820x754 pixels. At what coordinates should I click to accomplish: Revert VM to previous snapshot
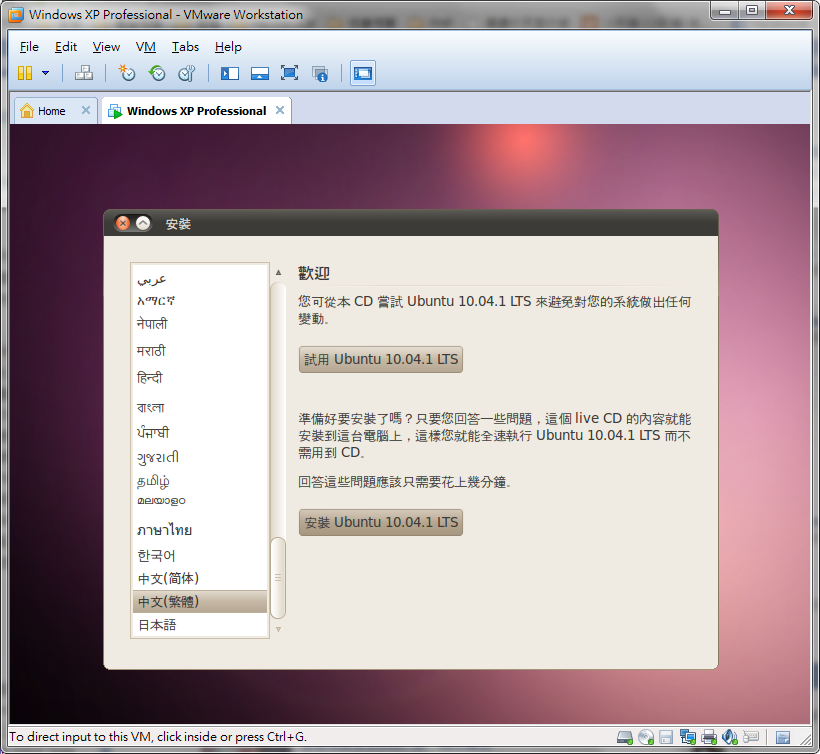click(x=157, y=73)
